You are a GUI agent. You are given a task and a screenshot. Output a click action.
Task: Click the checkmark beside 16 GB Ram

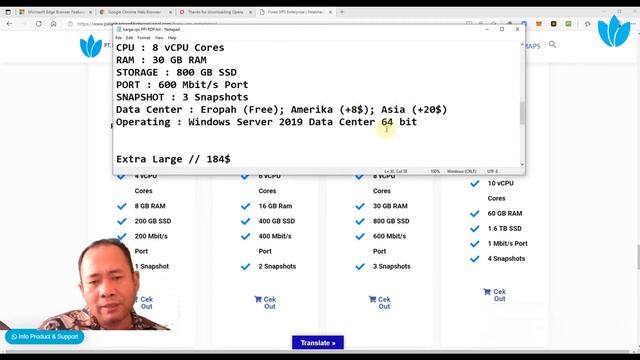tap(245, 206)
